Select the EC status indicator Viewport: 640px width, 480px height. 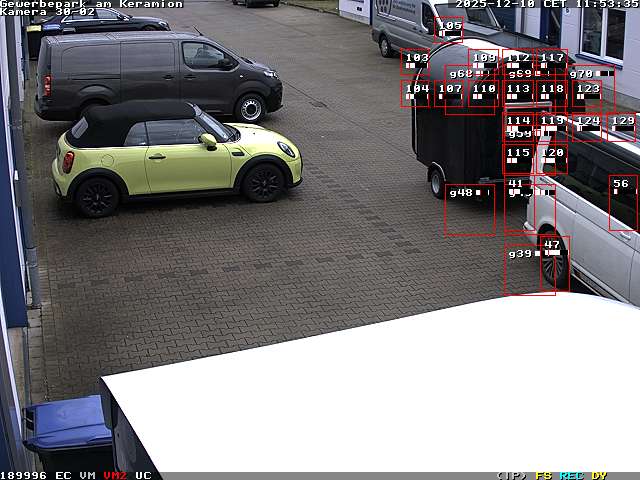(63, 475)
